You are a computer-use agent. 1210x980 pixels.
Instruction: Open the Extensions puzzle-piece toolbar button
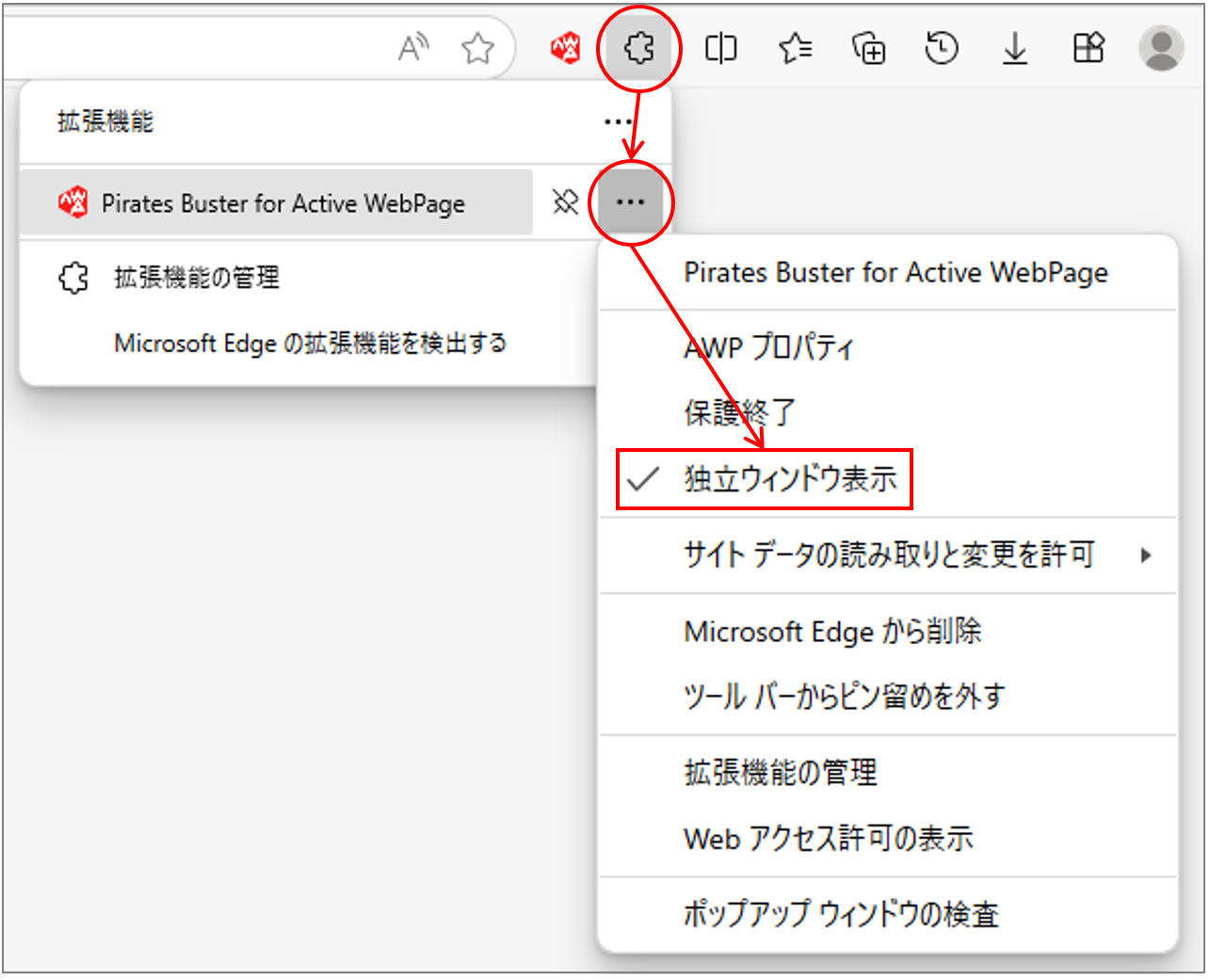[638, 47]
